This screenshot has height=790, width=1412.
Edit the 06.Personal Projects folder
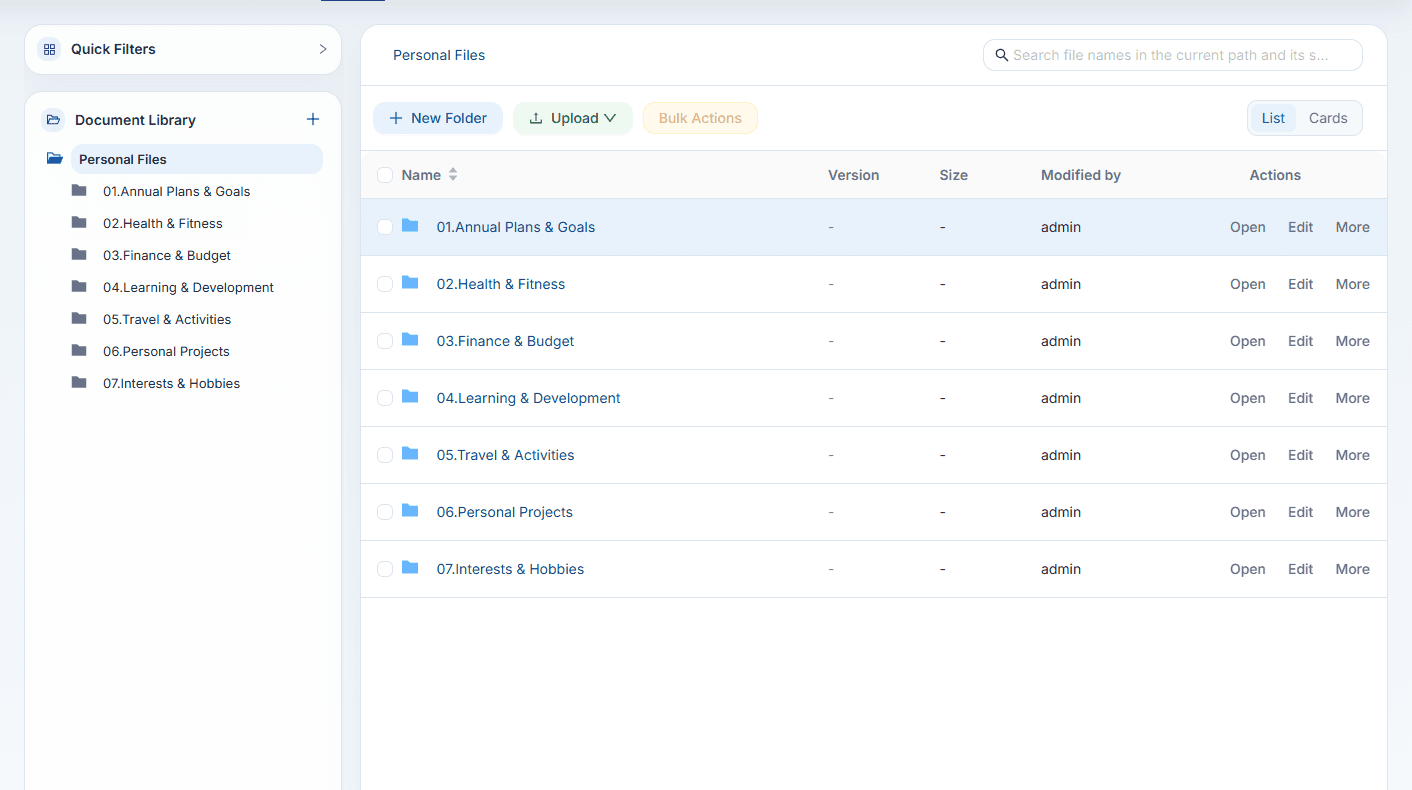click(1300, 512)
